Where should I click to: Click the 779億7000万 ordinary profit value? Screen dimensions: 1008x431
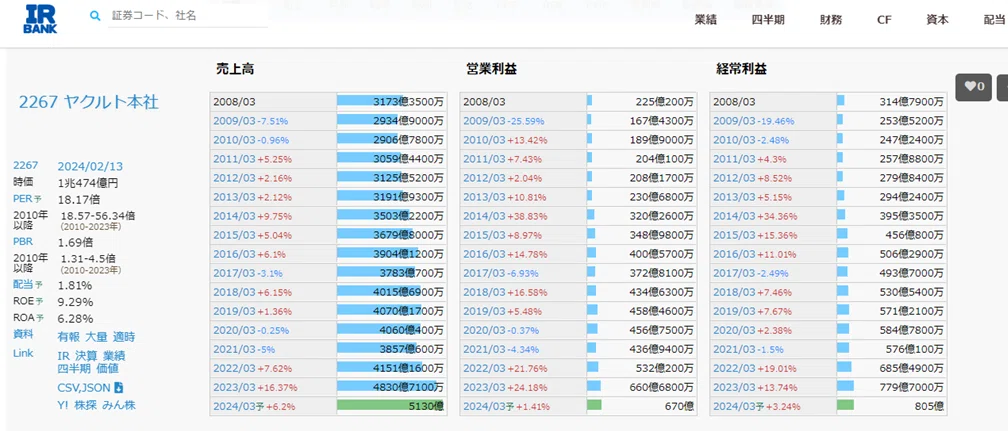(x=912, y=388)
